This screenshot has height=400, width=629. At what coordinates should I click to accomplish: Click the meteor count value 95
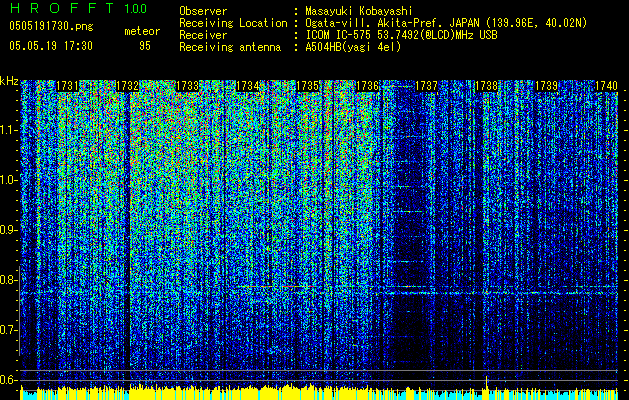(145, 46)
